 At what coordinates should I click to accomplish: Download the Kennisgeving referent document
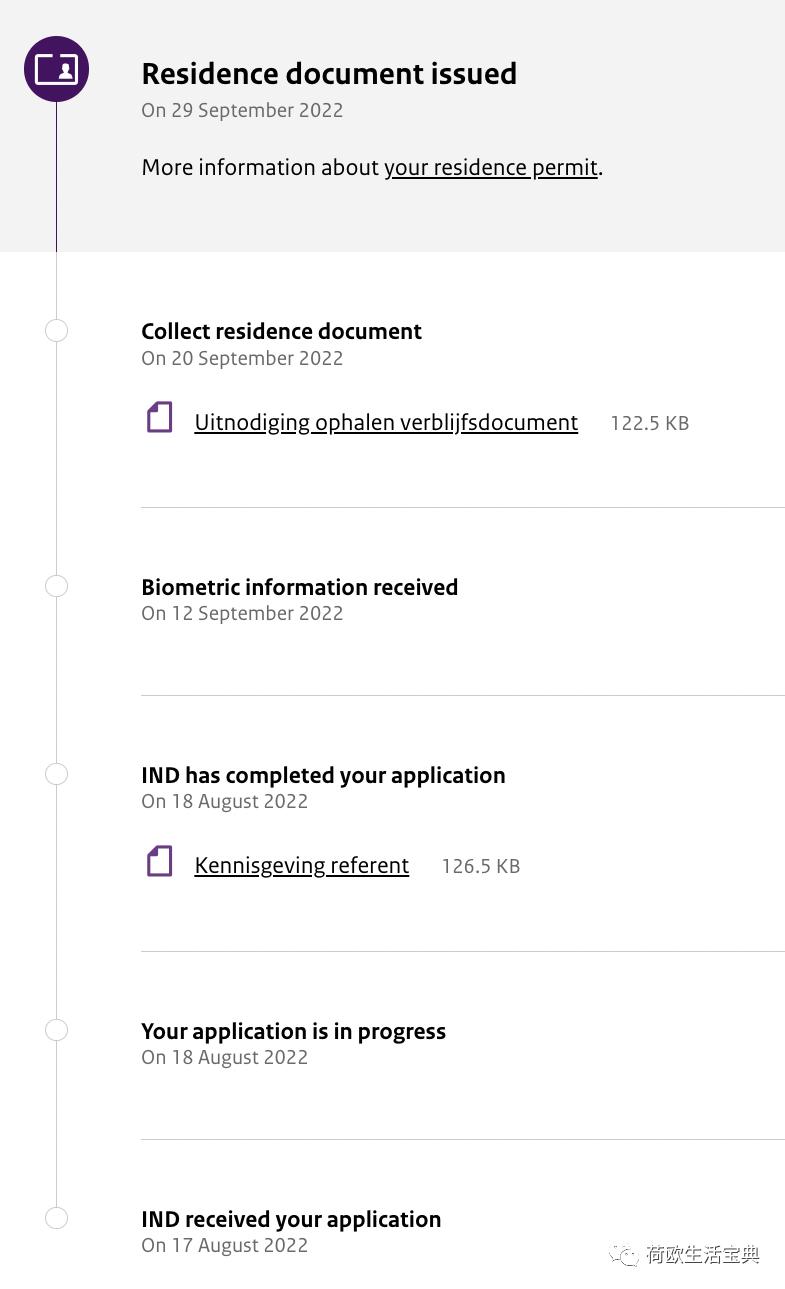(x=301, y=865)
